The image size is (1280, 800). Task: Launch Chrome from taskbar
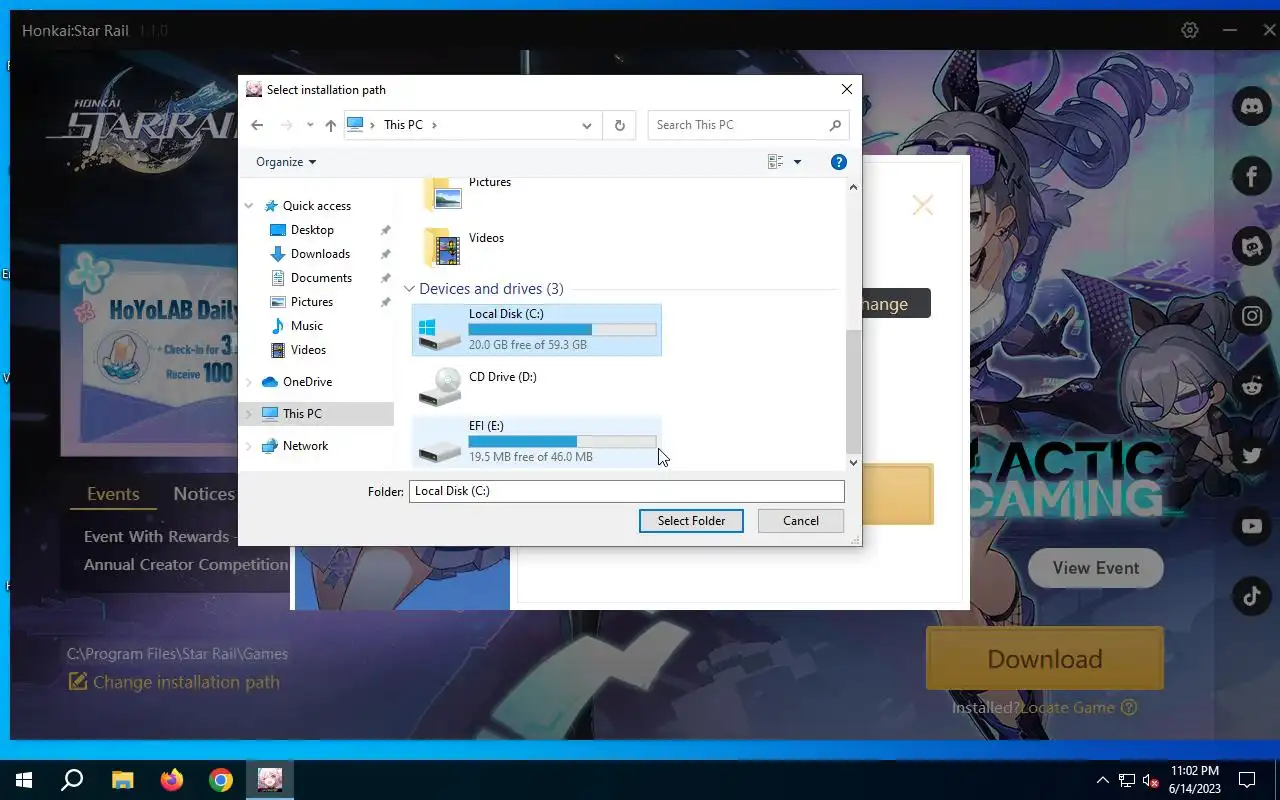pos(221,780)
